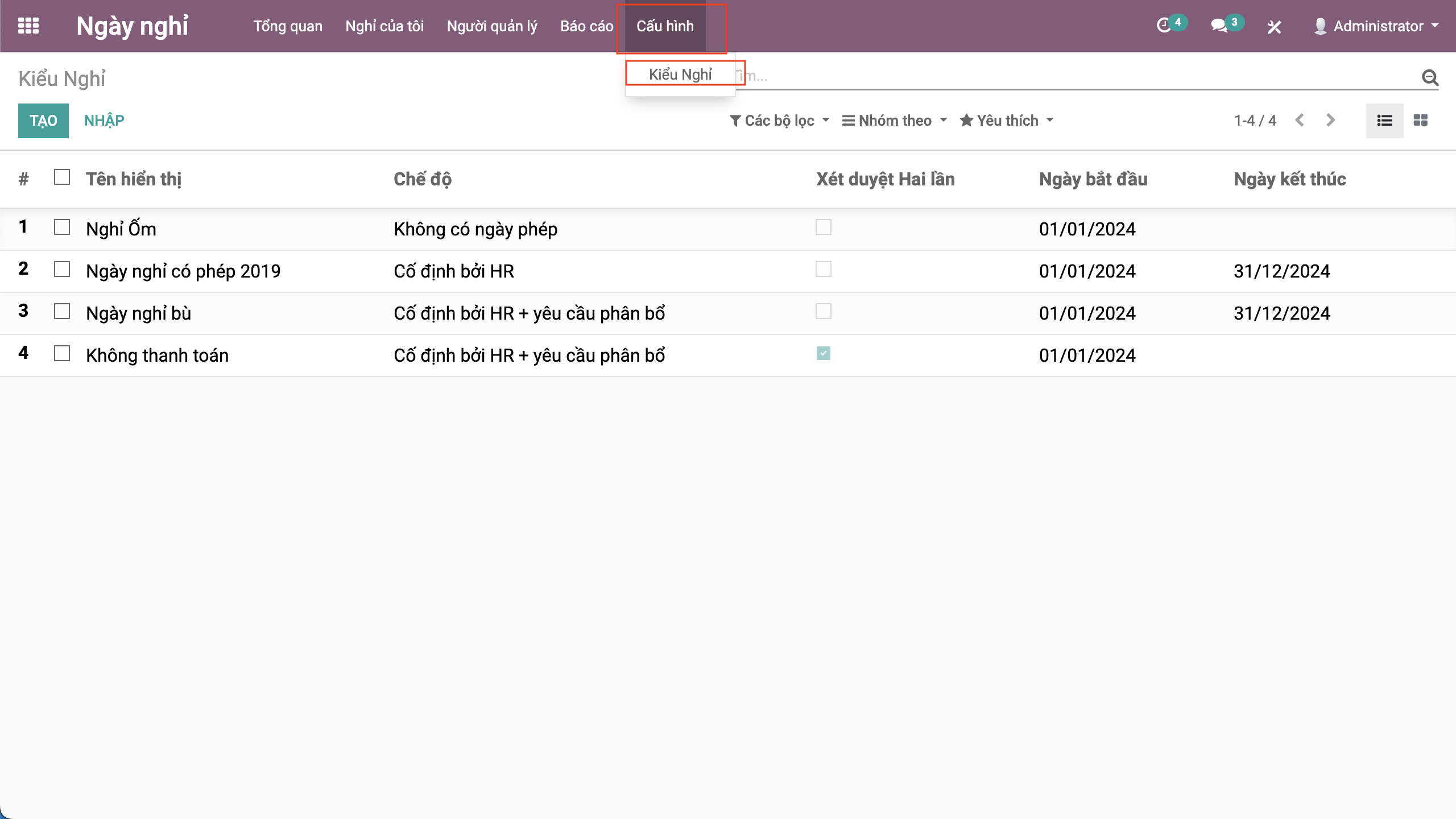Go to previous page arrow
The image size is (1456, 819).
(x=1300, y=121)
